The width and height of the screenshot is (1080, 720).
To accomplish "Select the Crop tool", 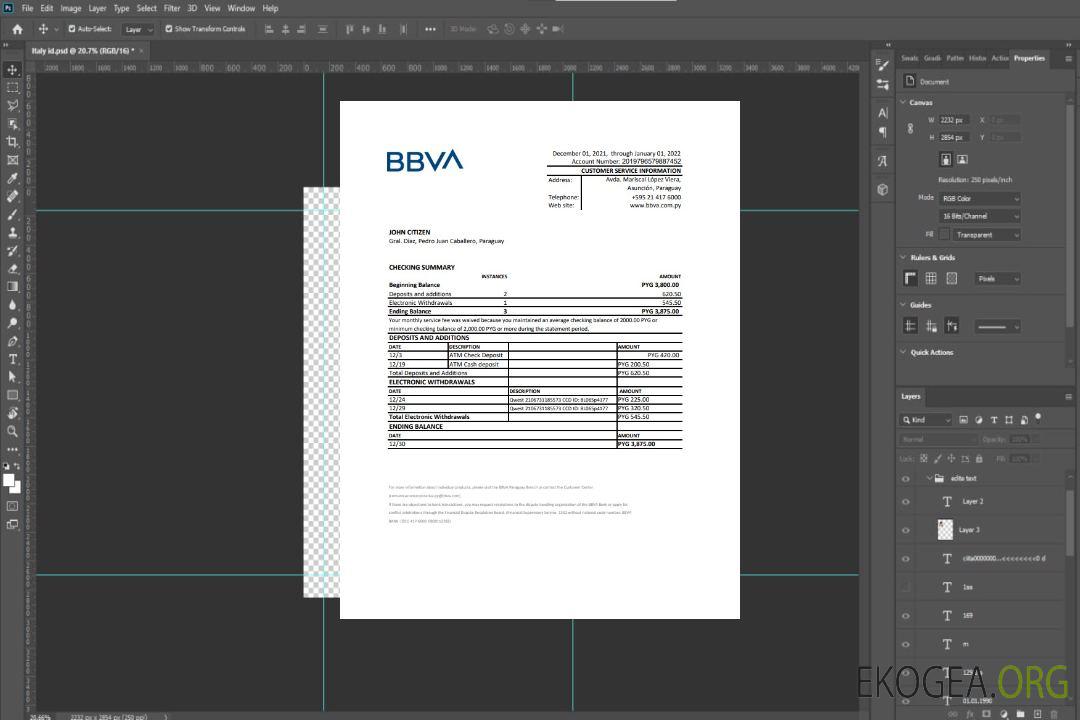I will click(x=12, y=142).
